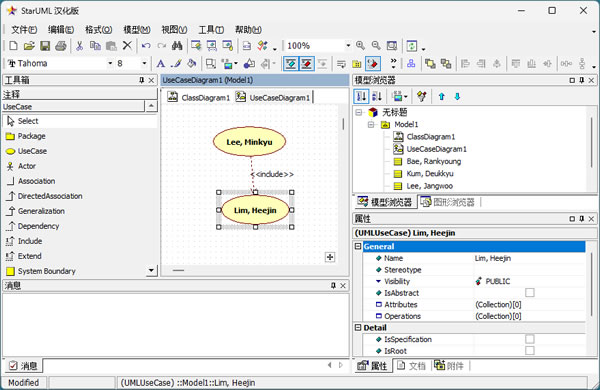The height and width of the screenshot is (390, 600).
Task: Choose the font color A icon
Action: pyautogui.click(x=161, y=64)
